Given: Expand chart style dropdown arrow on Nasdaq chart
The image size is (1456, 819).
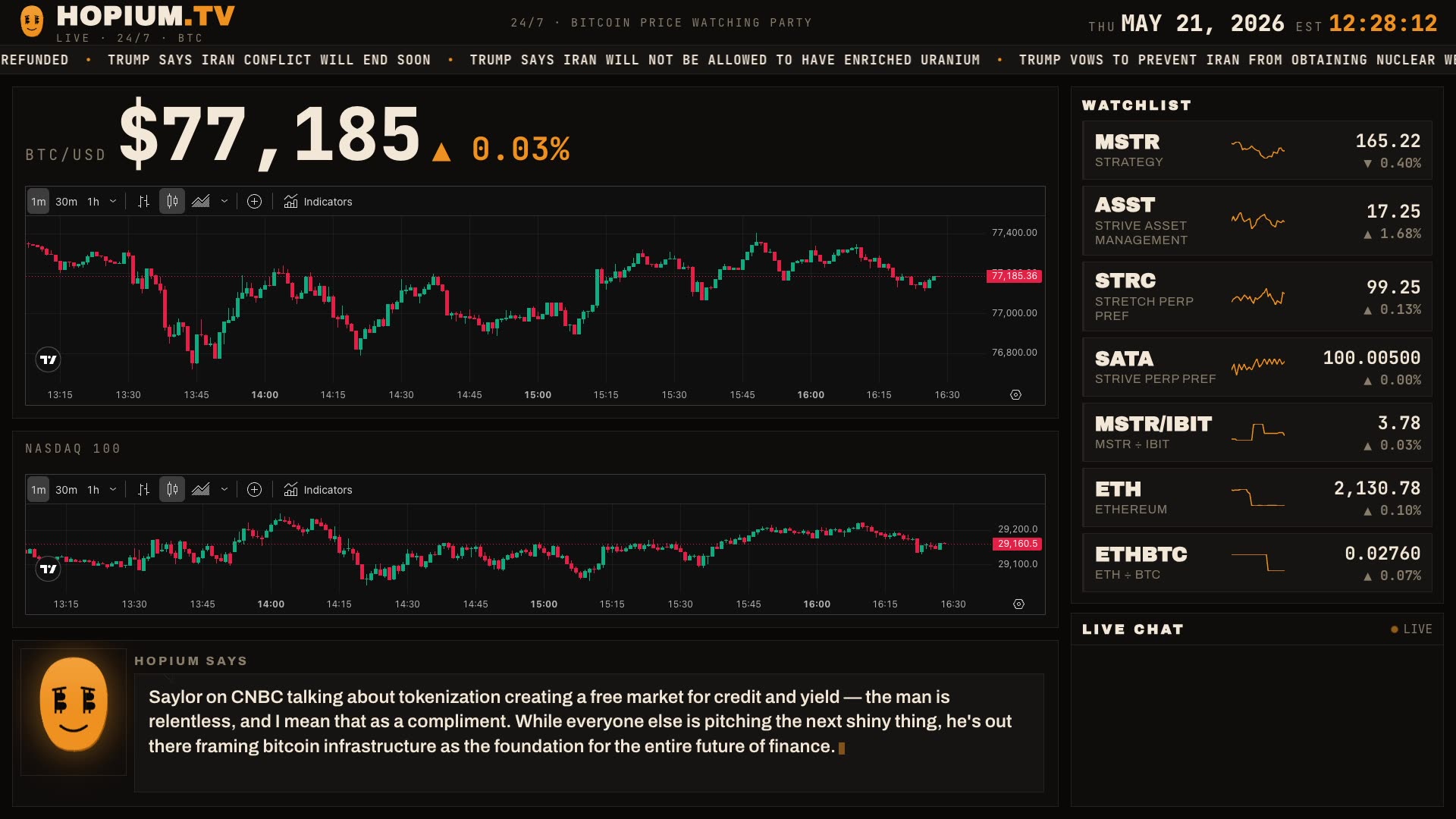Looking at the screenshot, I should pos(224,490).
